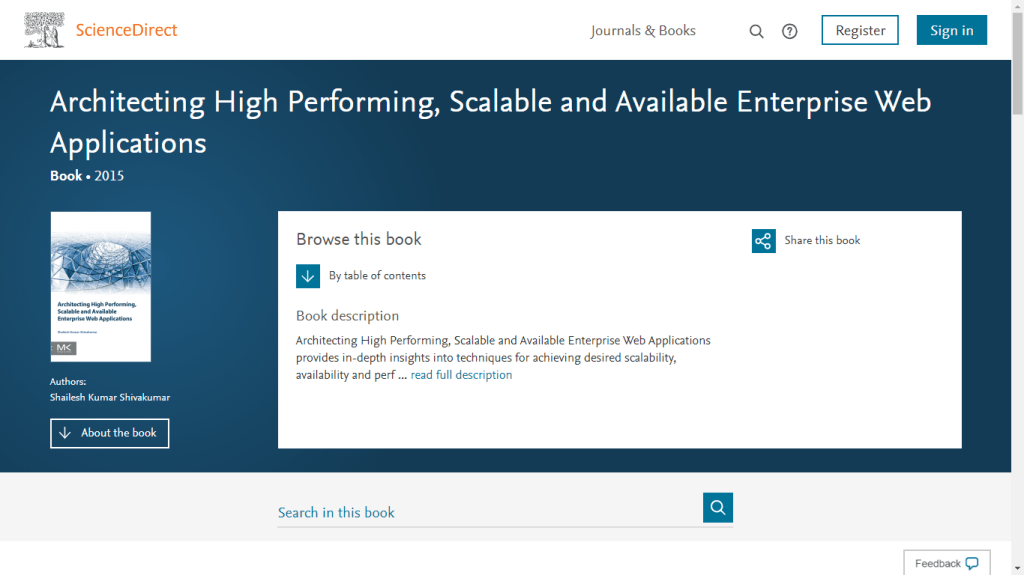The image size is (1024, 575).
Task: Open help via question mark icon
Action: point(790,31)
